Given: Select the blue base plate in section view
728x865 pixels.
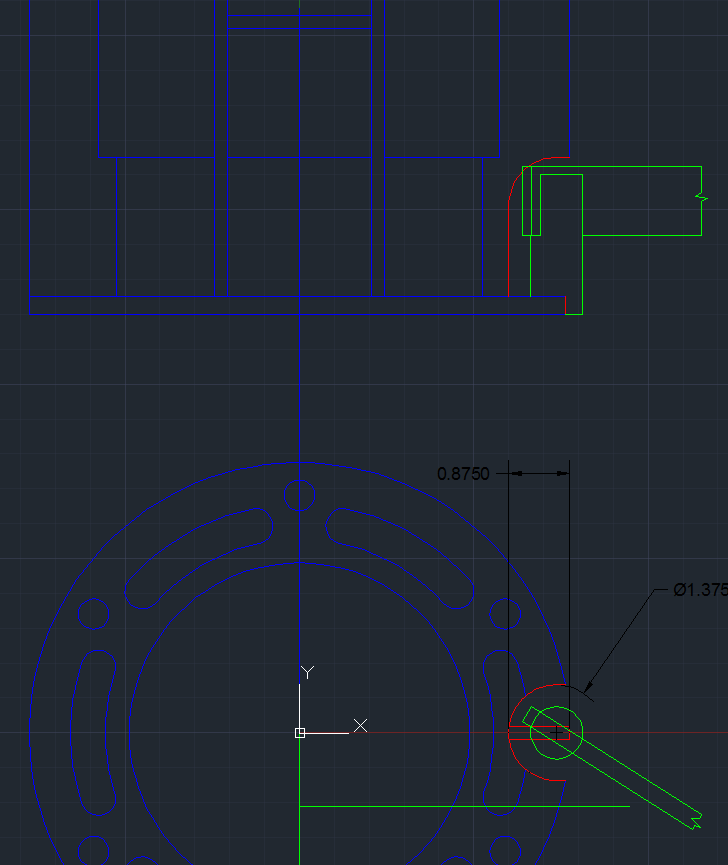Looking at the screenshot, I should (296, 305).
